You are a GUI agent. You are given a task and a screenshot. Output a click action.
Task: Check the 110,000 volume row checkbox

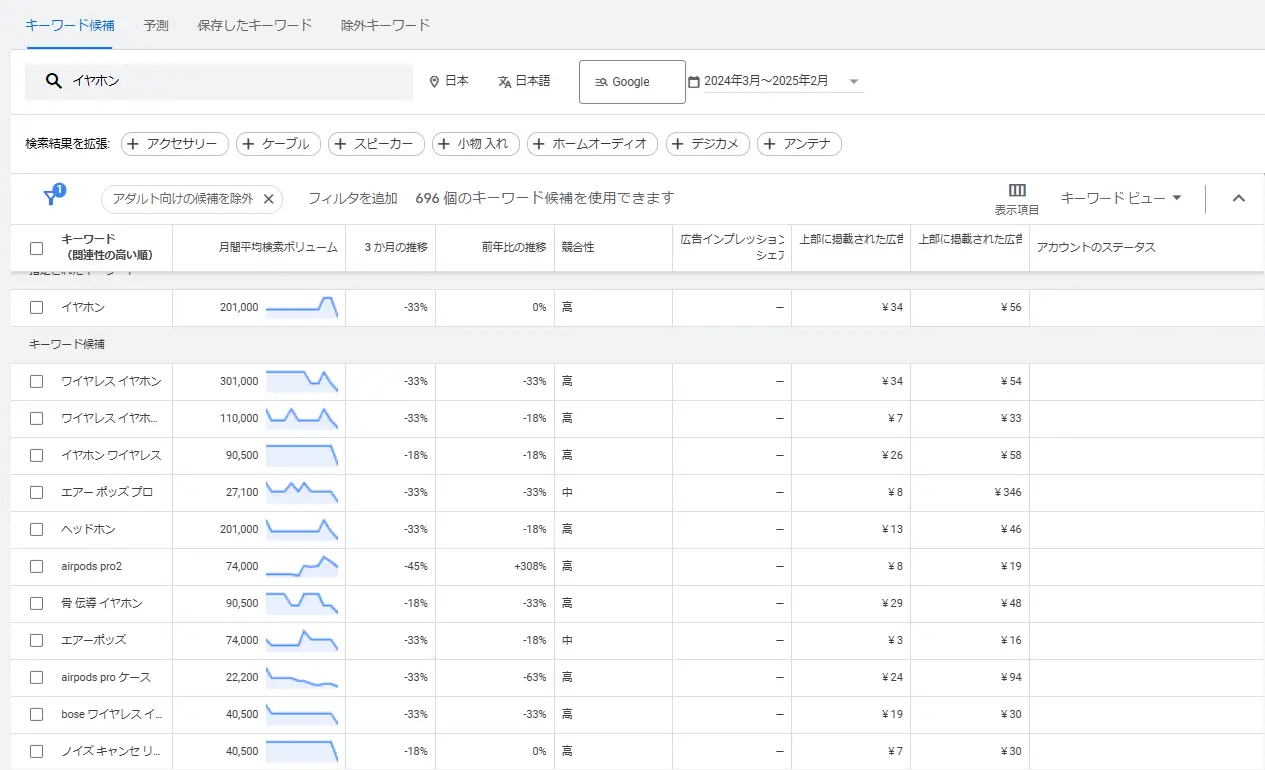click(x=37, y=418)
